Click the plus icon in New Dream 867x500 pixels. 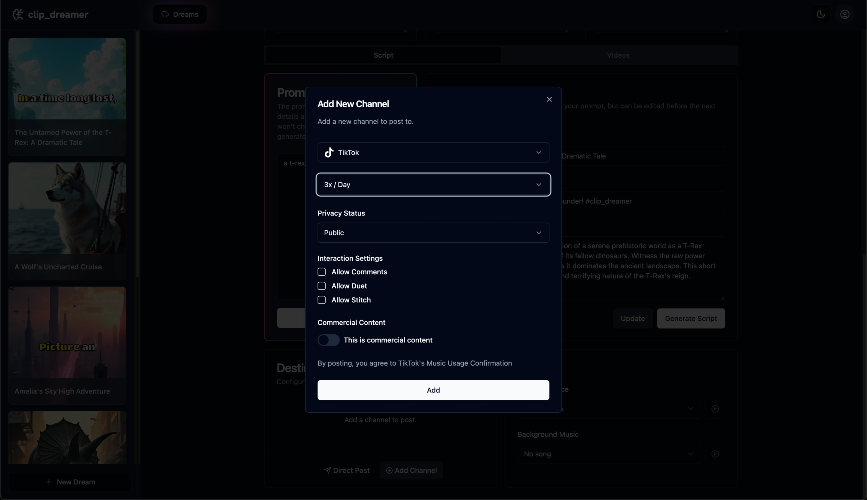pos(49,482)
